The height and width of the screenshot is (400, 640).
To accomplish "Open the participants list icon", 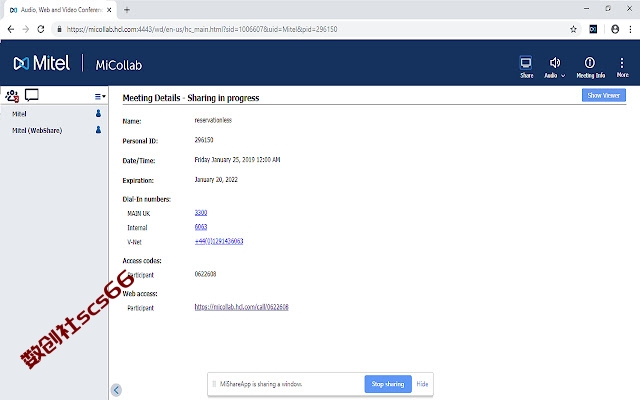I will pyautogui.click(x=12, y=96).
